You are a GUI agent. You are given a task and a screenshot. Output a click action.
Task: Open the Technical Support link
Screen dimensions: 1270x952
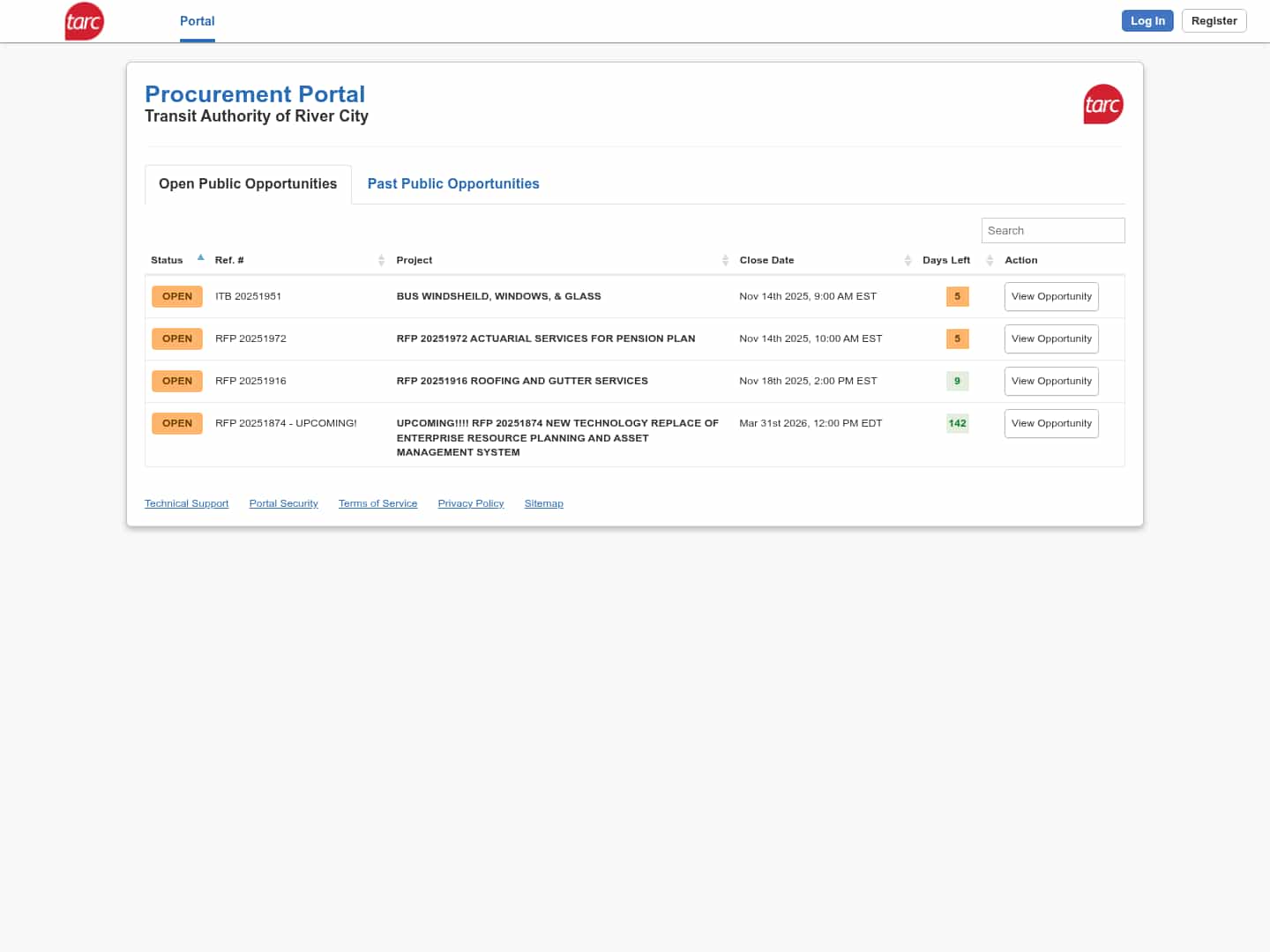point(186,504)
